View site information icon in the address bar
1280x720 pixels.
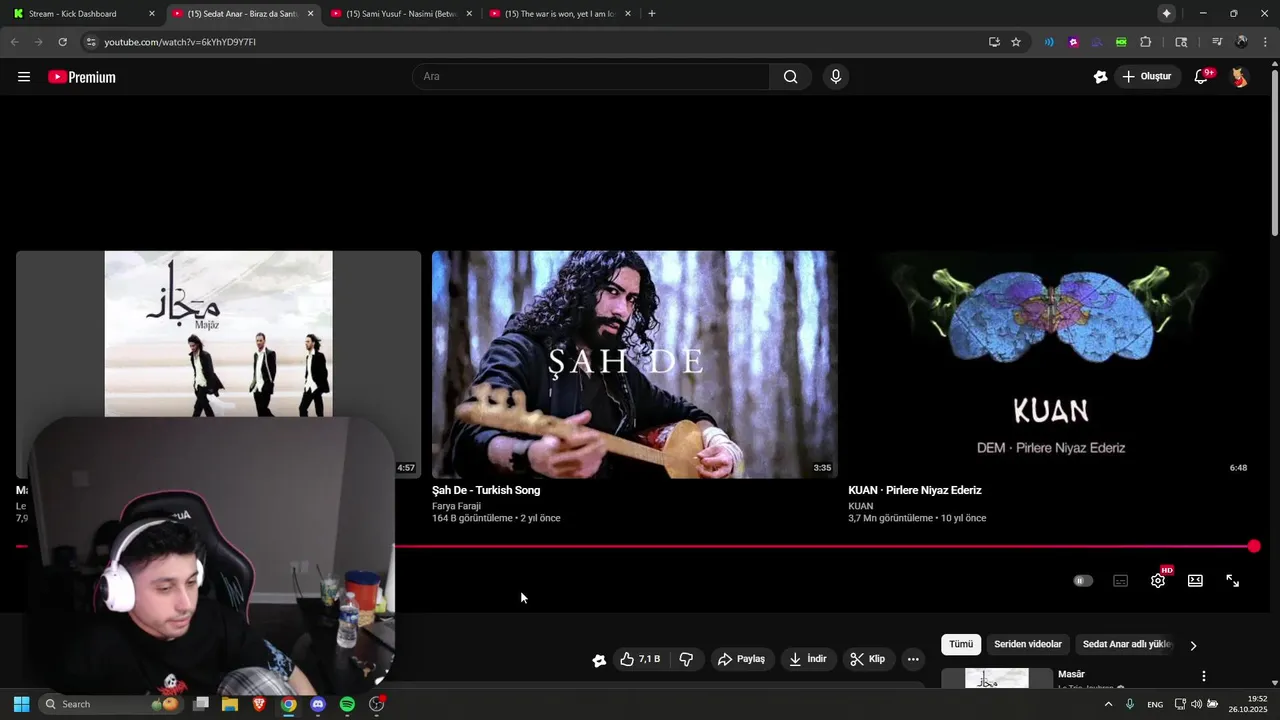pyautogui.click(x=90, y=42)
